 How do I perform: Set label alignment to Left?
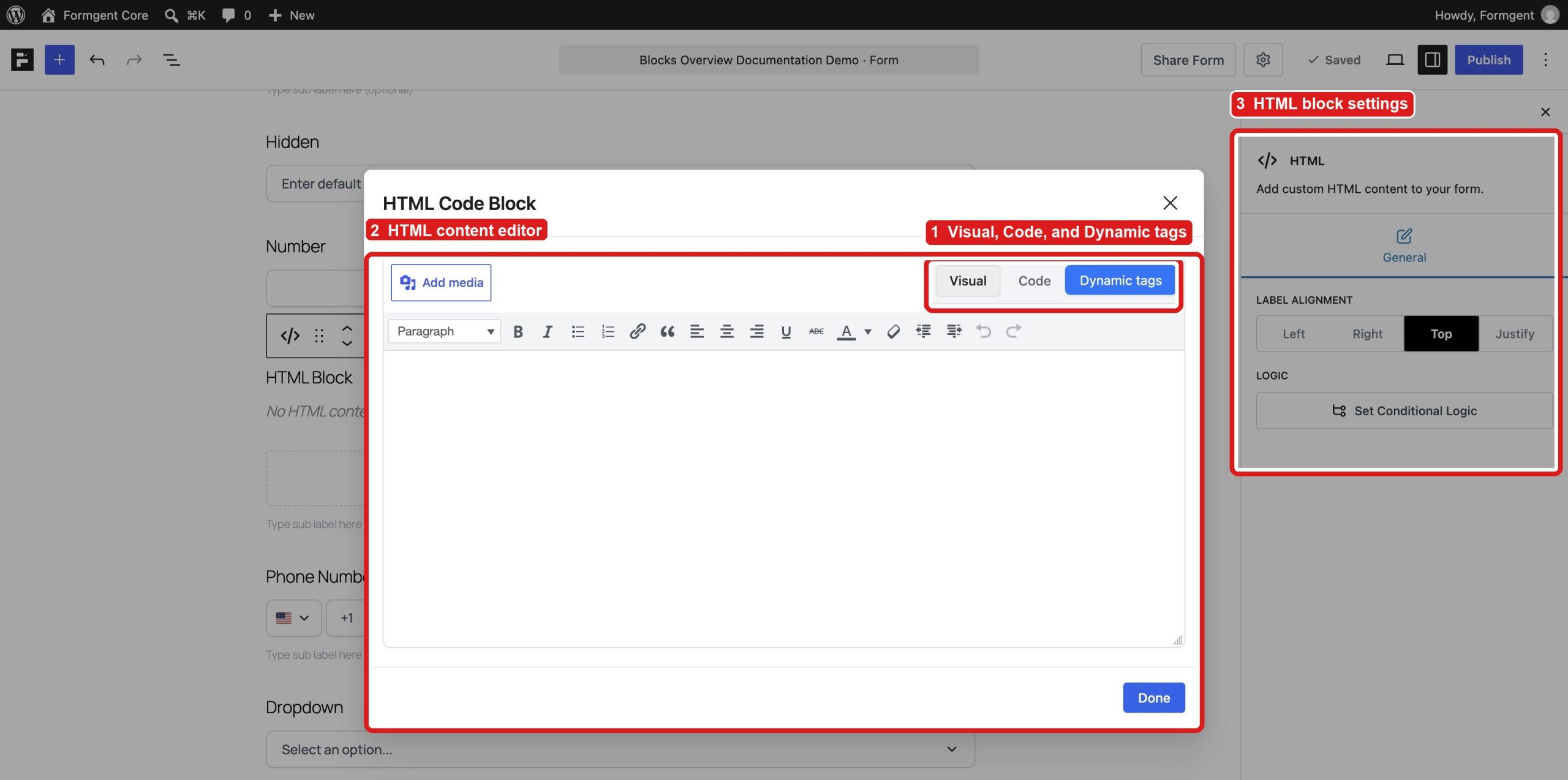pyautogui.click(x=1294, y=334)
